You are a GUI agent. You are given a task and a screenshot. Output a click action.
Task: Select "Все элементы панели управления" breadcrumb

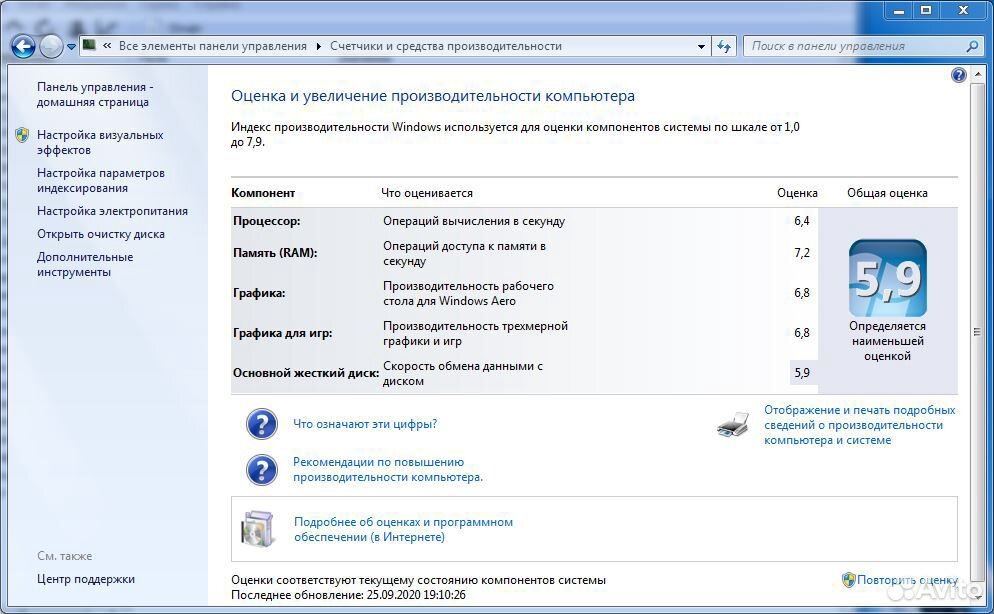coord(212,46)
